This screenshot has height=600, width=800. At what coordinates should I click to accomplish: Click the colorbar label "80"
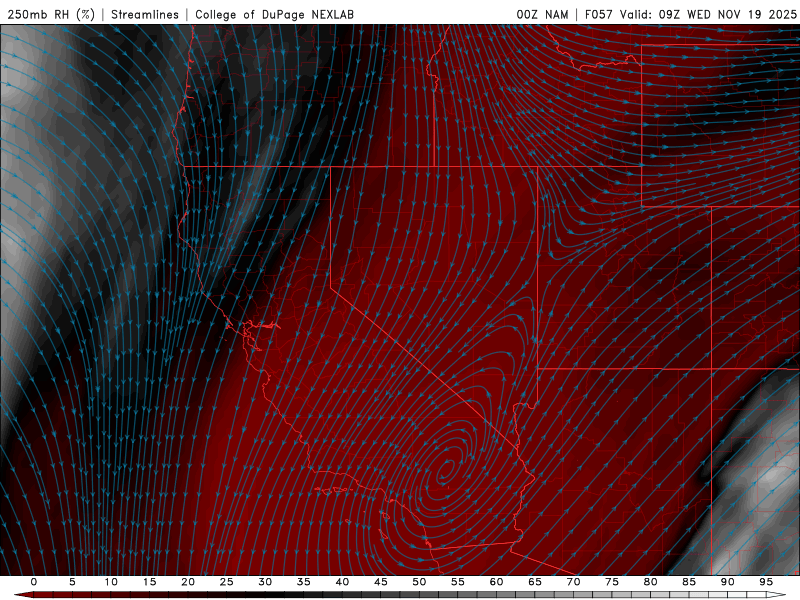[651, 582]
